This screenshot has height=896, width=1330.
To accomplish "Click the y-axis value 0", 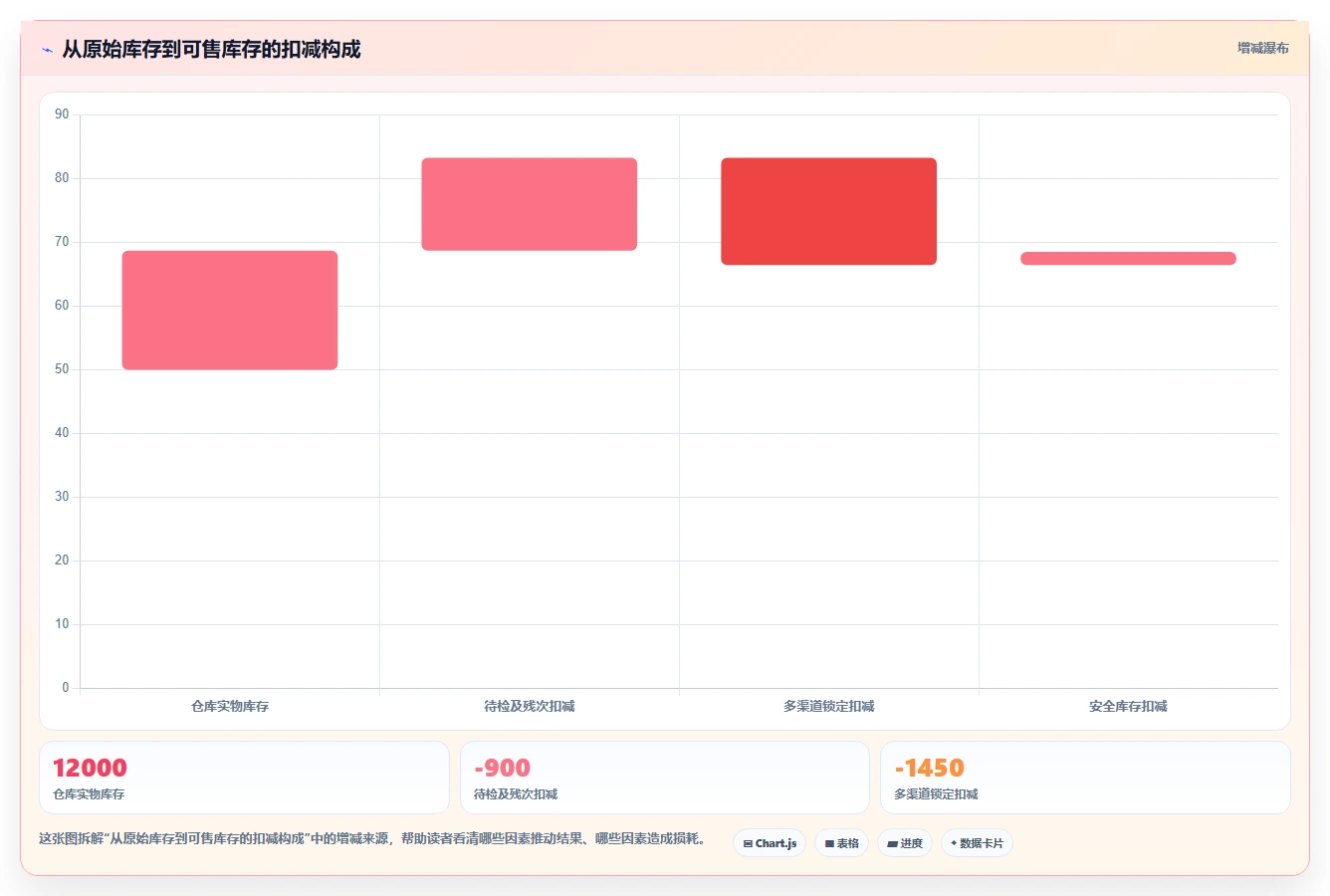I will tap(66, 687).
